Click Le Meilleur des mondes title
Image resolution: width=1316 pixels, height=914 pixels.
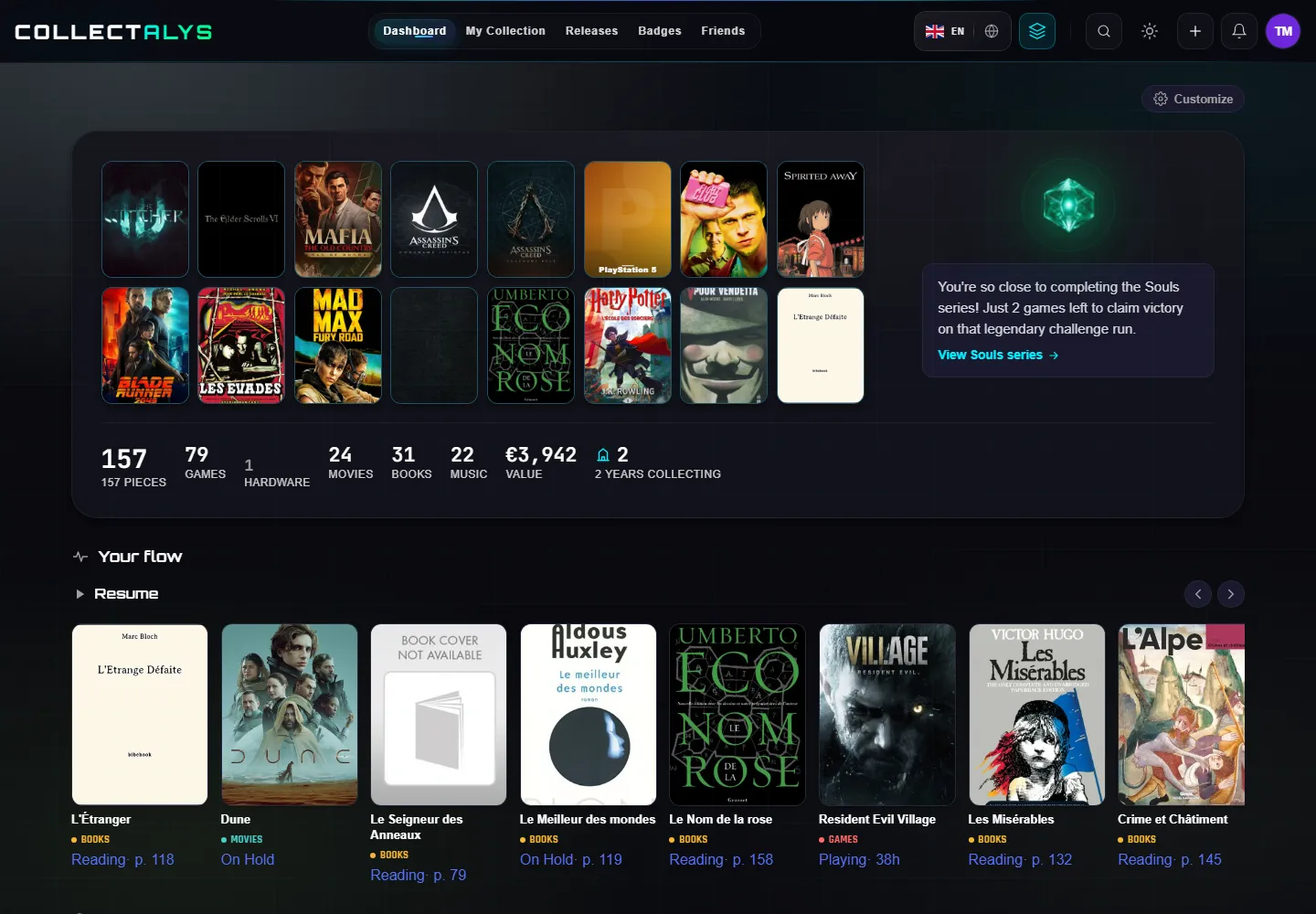click(x=588, y=819)
